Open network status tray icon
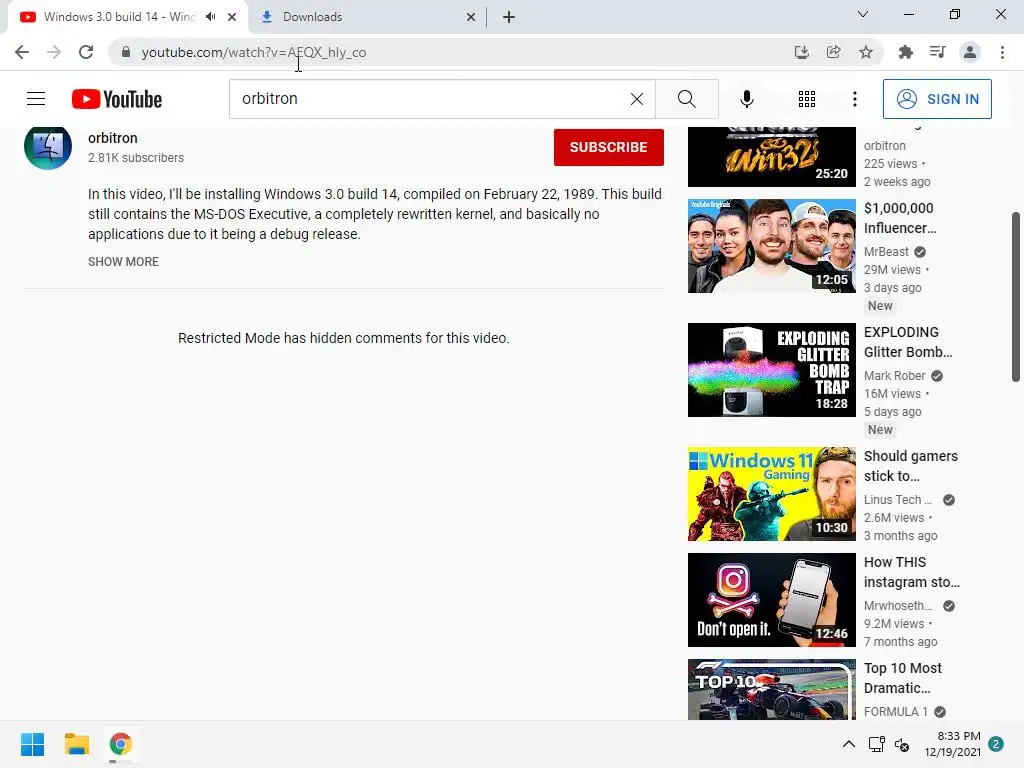The width and height of the screenshot is (1024, 768). click(876, 744)
